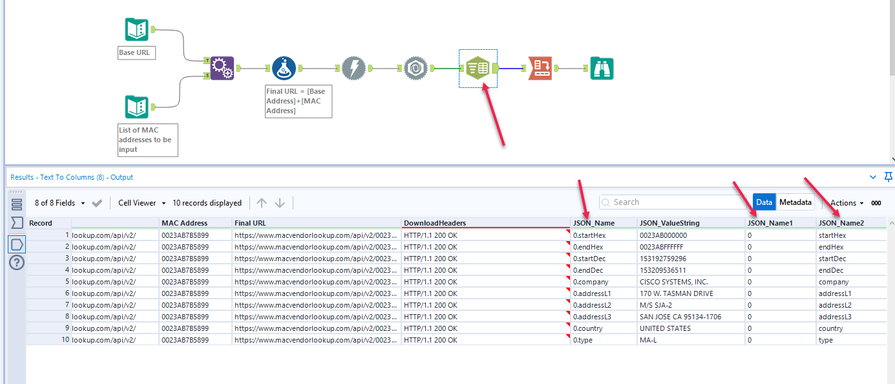Switch to the Metadata view
Image resolution: width=895 pixels, height=384 pixels.
coord(795,202)
